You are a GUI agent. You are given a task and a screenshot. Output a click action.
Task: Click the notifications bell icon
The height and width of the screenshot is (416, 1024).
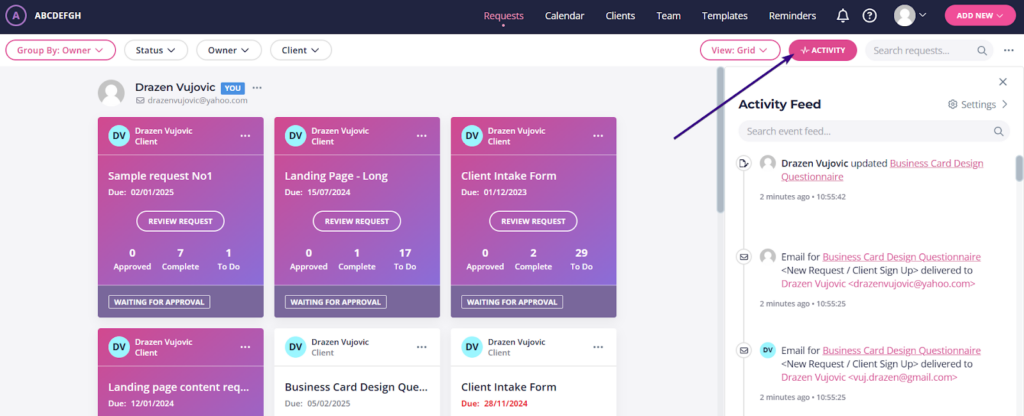(843, 16)
